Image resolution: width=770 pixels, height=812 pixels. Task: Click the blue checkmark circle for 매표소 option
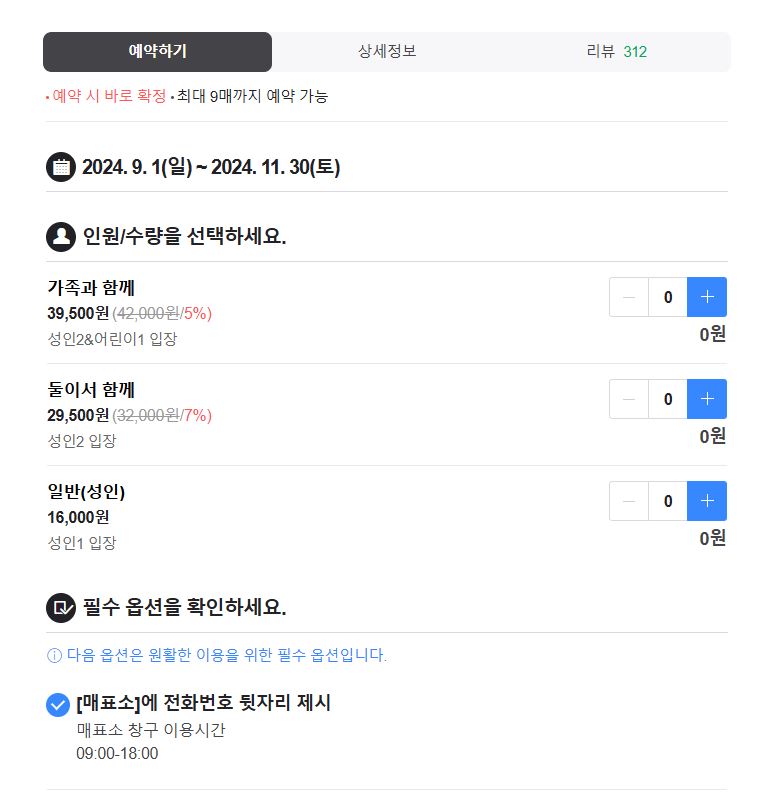[55, 704]
